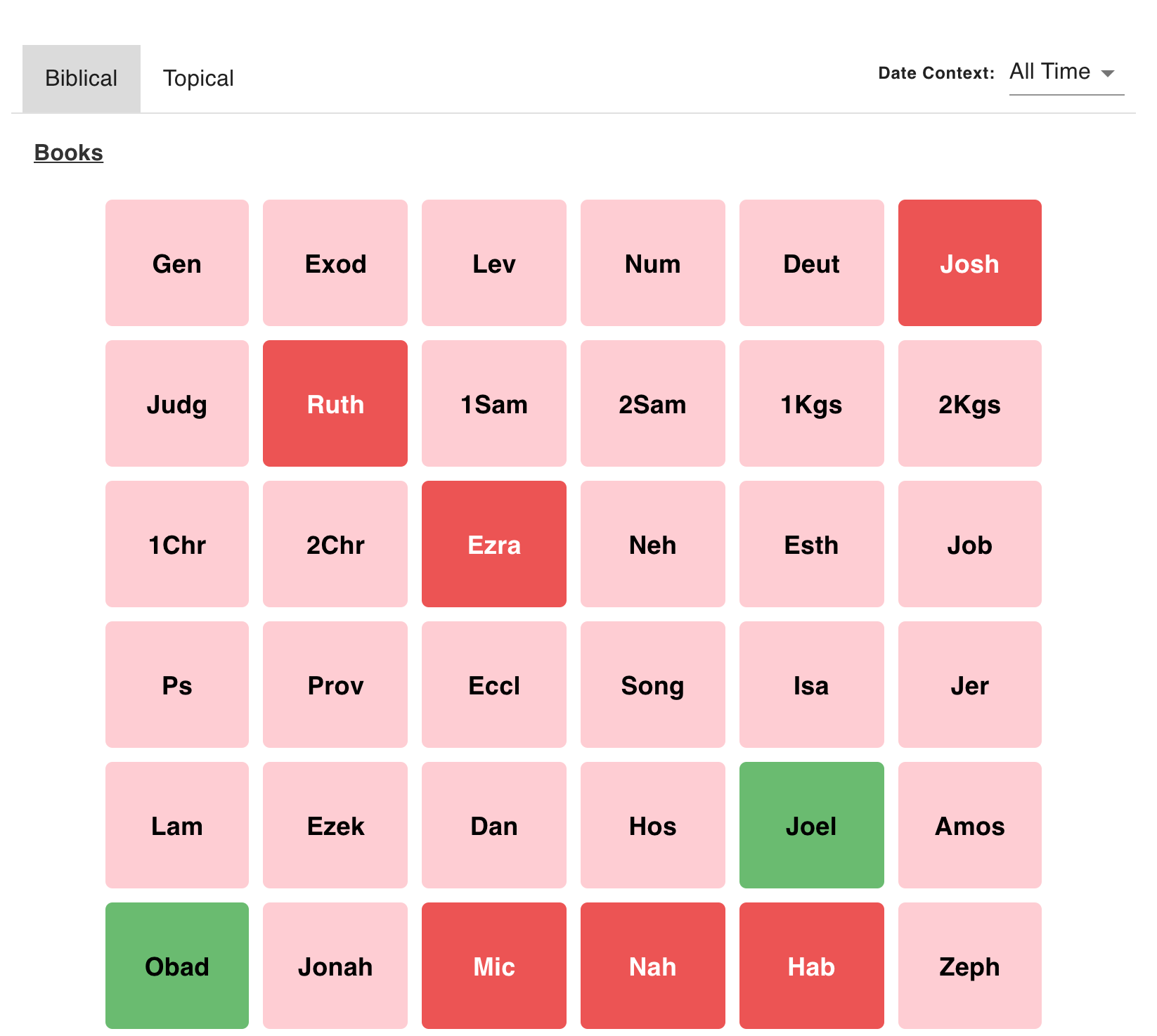This screenshot has width=1157, height=1036.
Task: Select the All Time date context value
Action: (1049, 72)
